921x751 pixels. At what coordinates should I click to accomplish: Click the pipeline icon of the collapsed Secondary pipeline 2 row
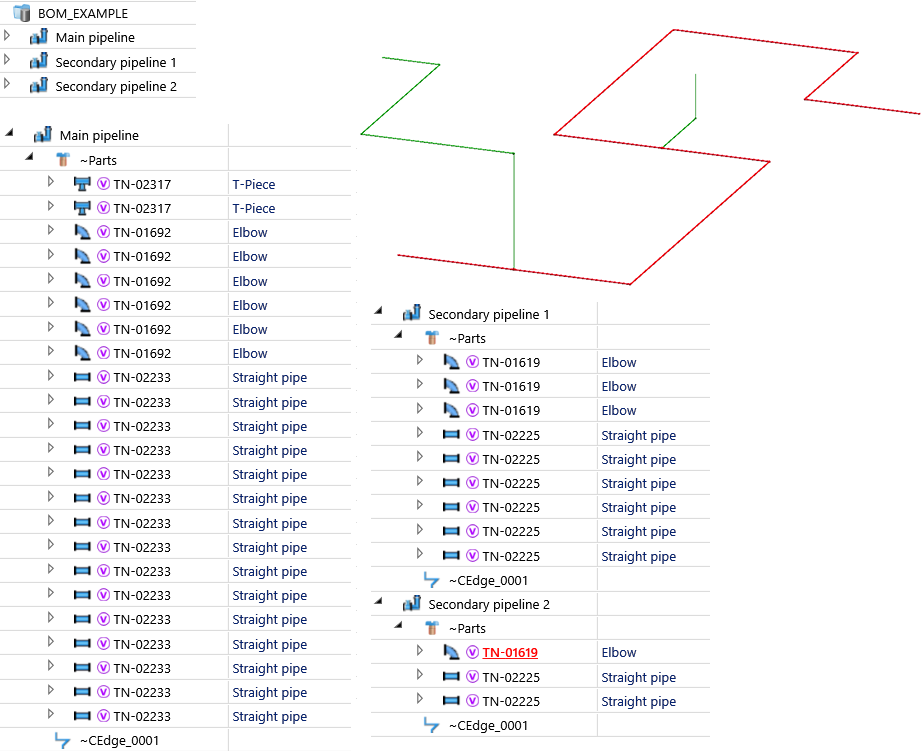pos(39,86)
